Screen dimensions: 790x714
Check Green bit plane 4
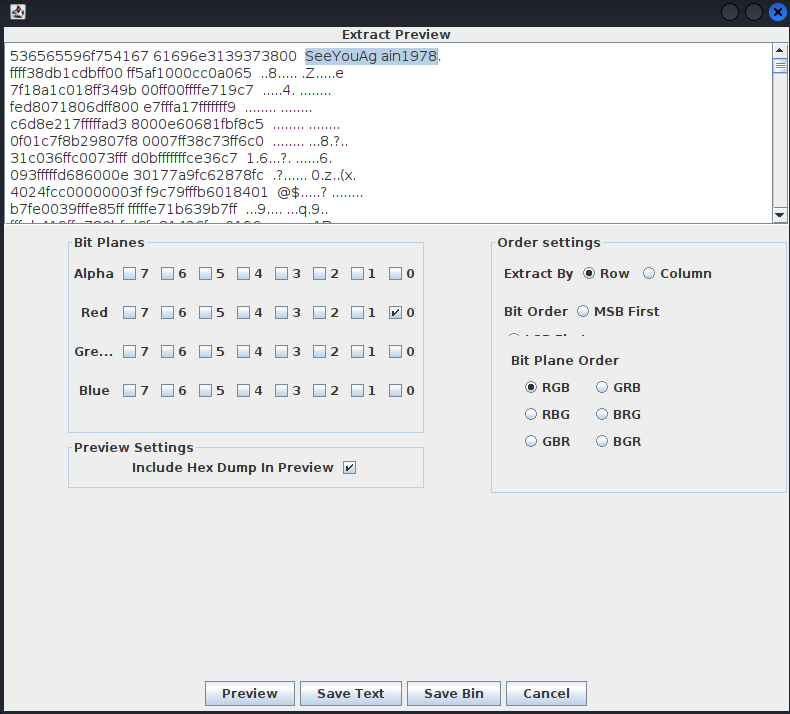pyautogui.click(x=243, y=351)
